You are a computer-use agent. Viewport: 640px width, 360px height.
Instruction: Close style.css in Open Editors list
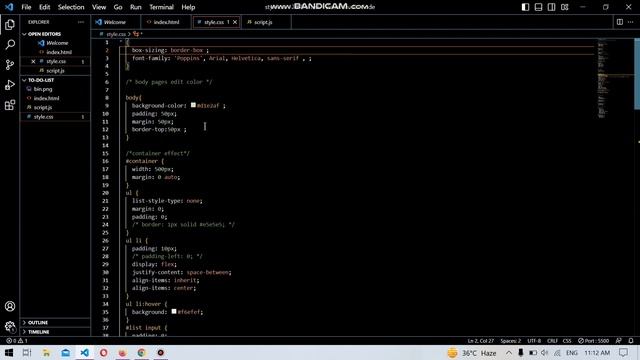click(x=33, y=61)
